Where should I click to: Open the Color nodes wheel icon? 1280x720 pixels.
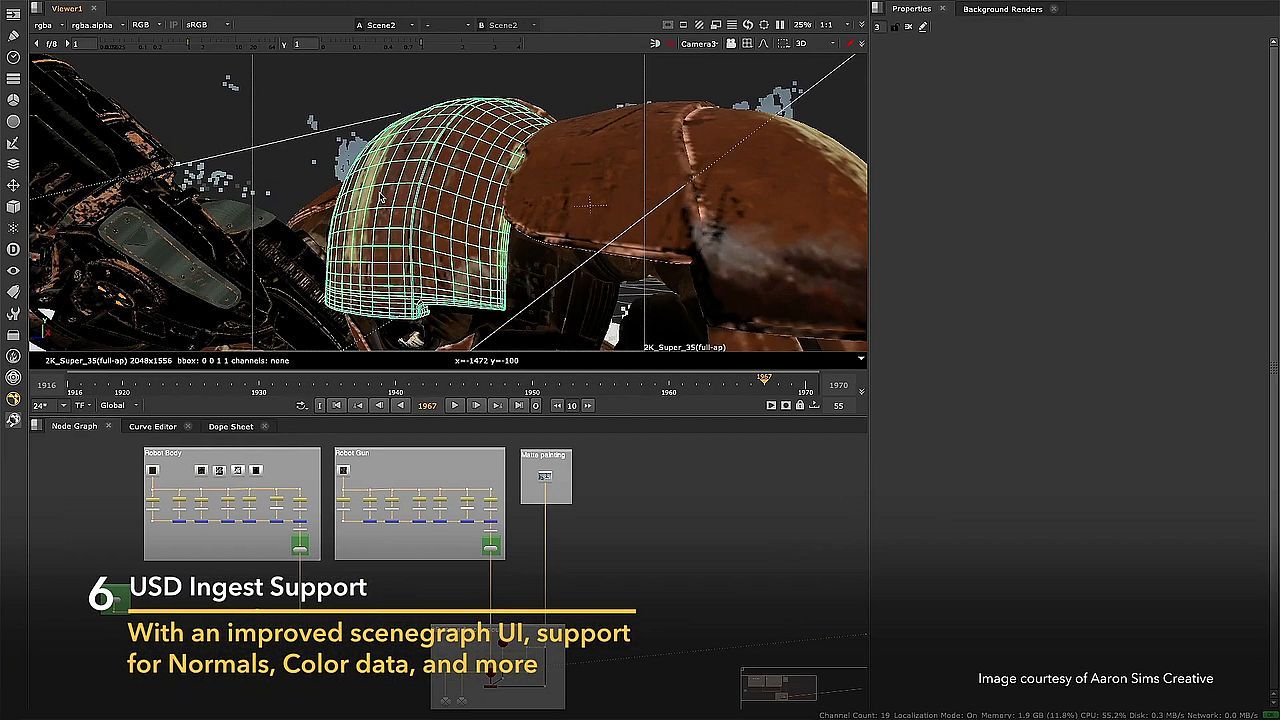point(13,100)
